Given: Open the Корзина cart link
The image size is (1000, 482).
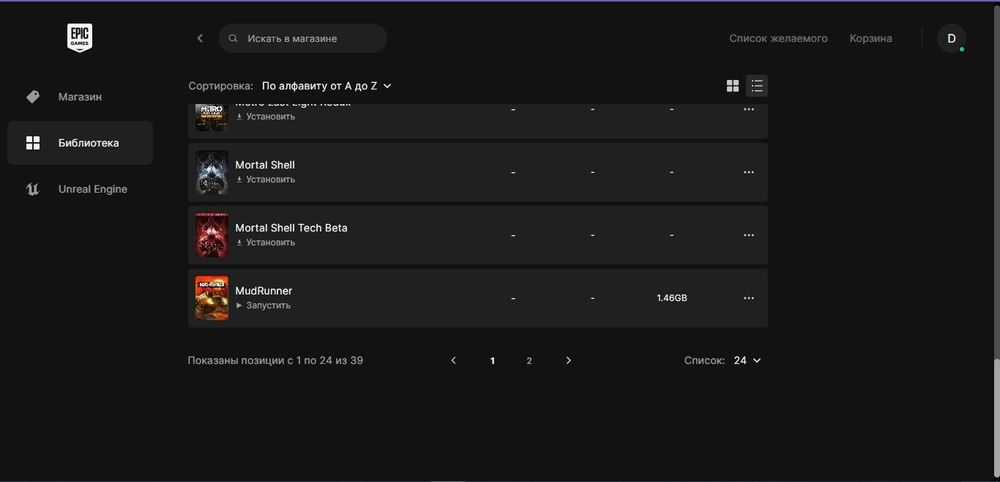Looking at the screenshot, I should [x=870, y=38].
